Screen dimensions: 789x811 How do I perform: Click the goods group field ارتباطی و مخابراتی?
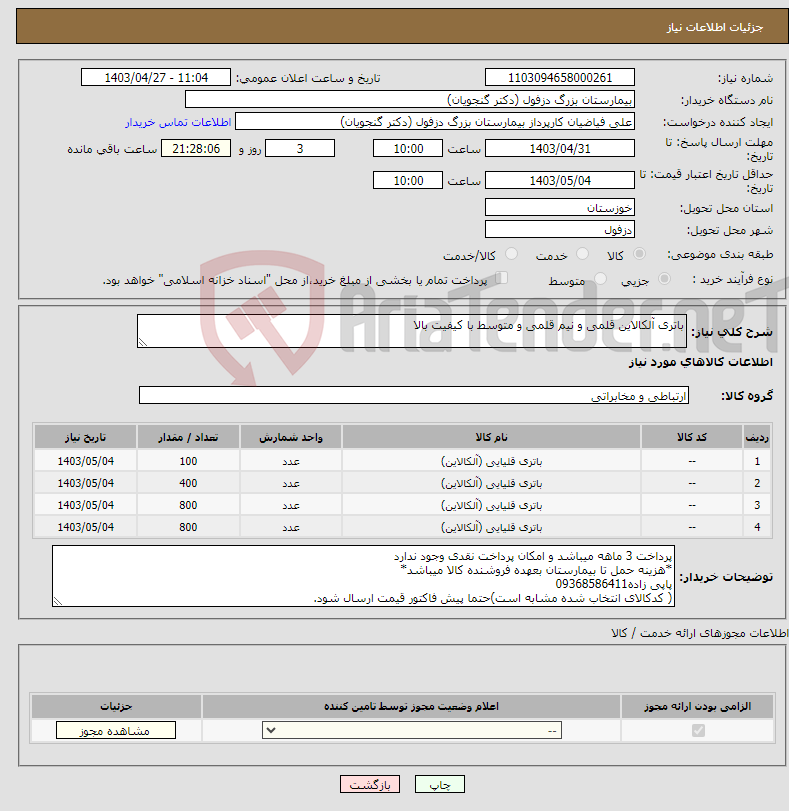[x=414, y=395]
